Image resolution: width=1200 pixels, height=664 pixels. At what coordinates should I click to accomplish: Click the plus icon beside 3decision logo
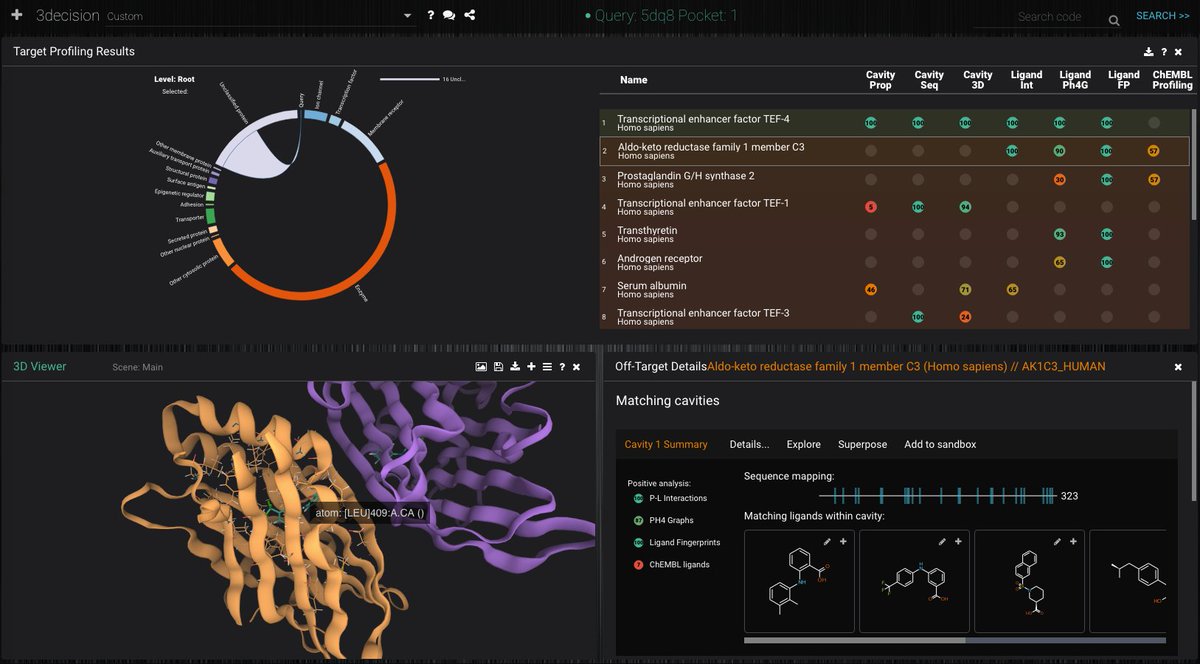(x=16, y=15)
